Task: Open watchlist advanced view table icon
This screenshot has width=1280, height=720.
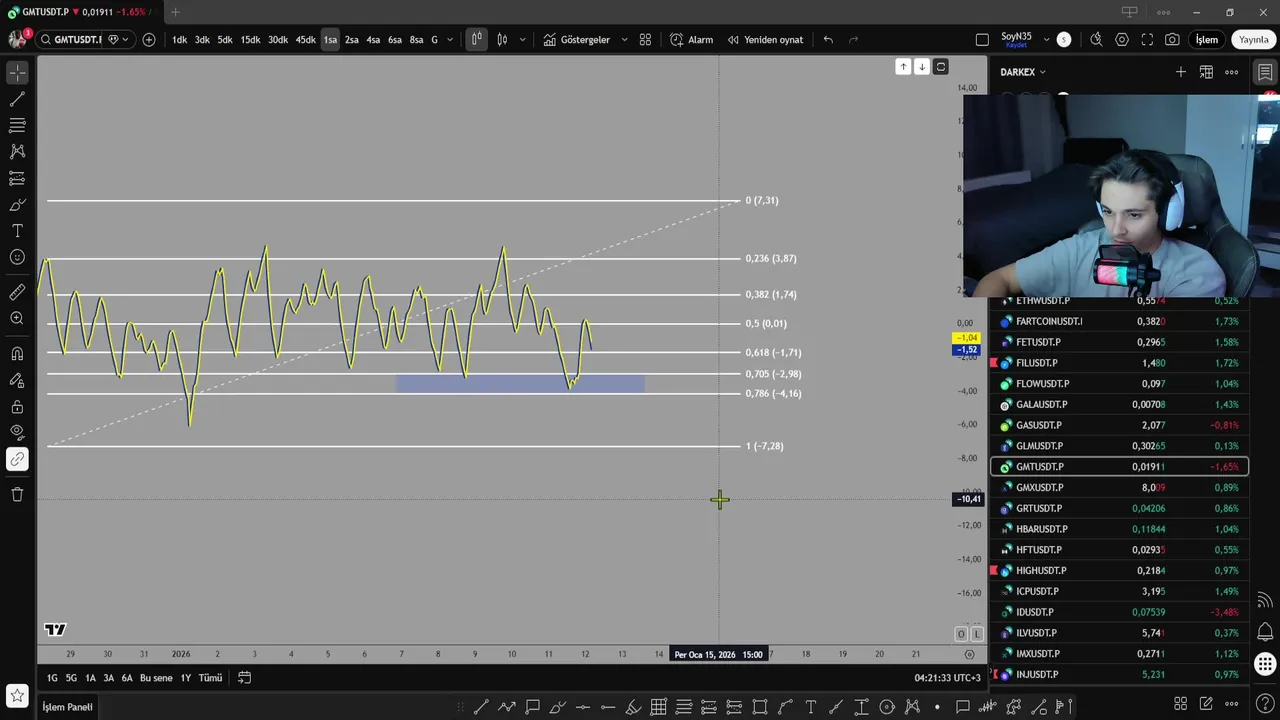Action: tap(1206, 72)
